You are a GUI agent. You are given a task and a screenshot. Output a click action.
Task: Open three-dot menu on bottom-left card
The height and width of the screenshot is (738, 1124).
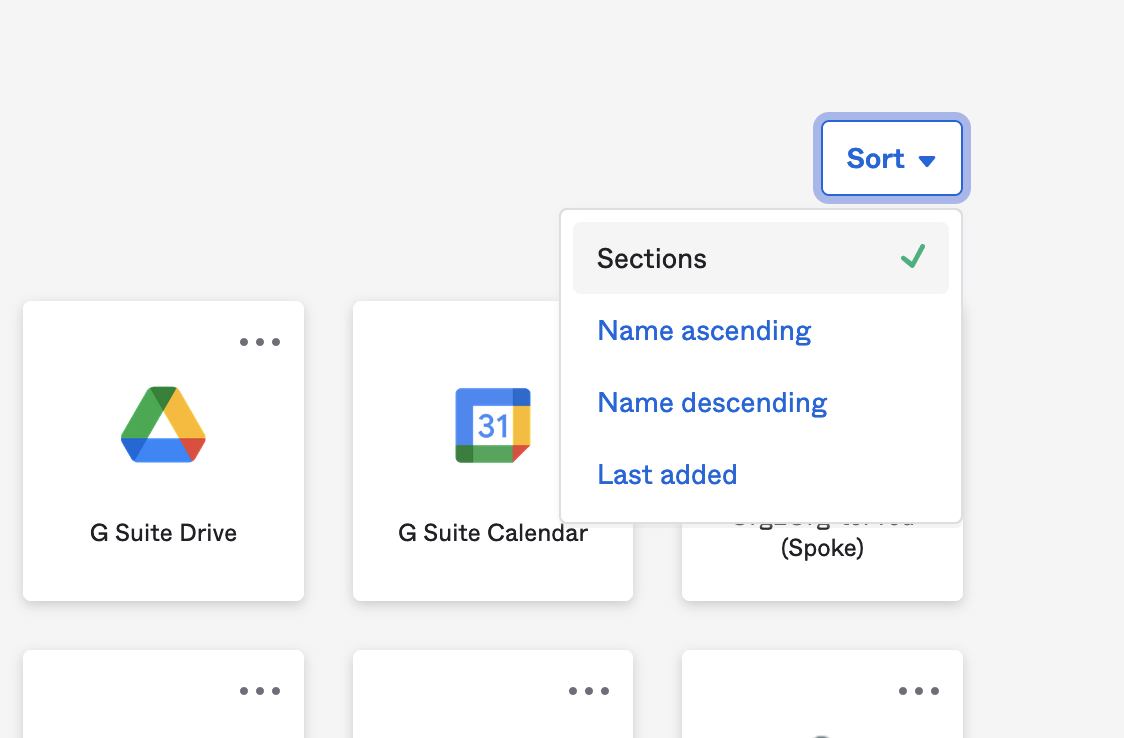tap(260, 691)
